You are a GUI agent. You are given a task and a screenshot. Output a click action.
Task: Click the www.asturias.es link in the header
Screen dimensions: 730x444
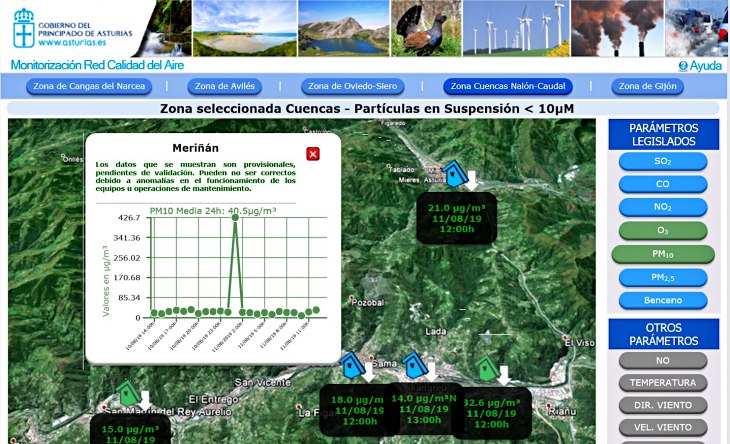(x=72, y=42)
